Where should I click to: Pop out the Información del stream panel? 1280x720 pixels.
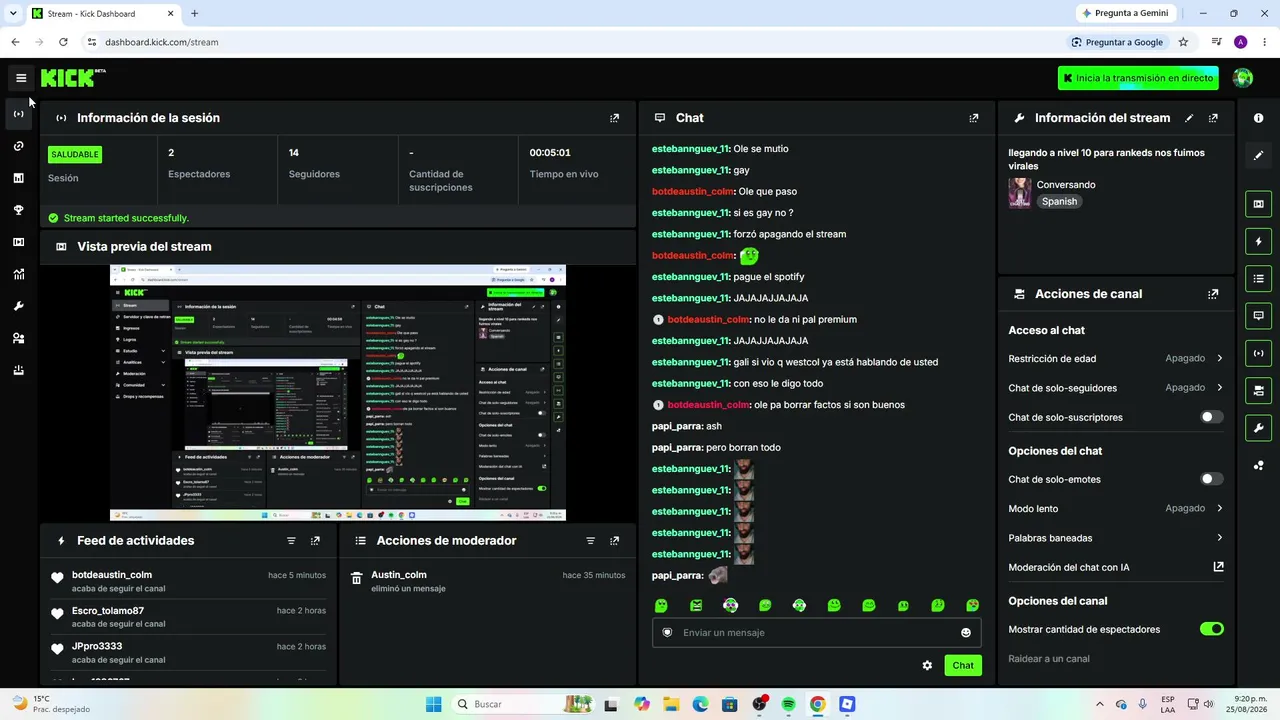click(1213, 118)
